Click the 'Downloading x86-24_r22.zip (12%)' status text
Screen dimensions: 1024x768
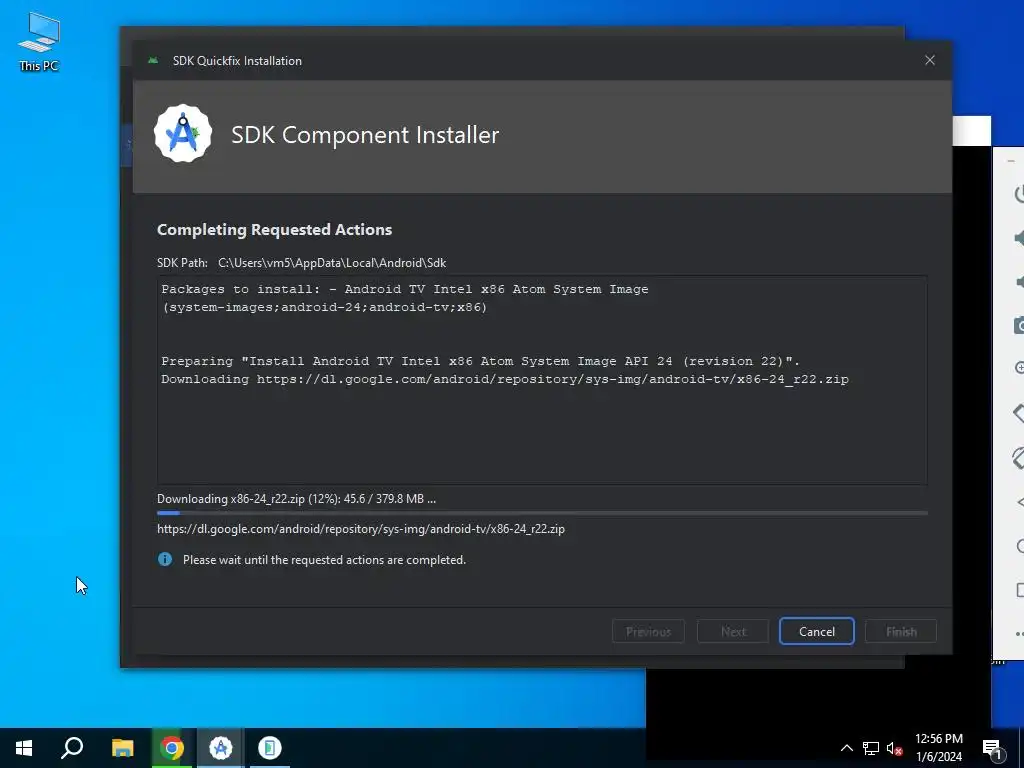click(x=296, y=499)
